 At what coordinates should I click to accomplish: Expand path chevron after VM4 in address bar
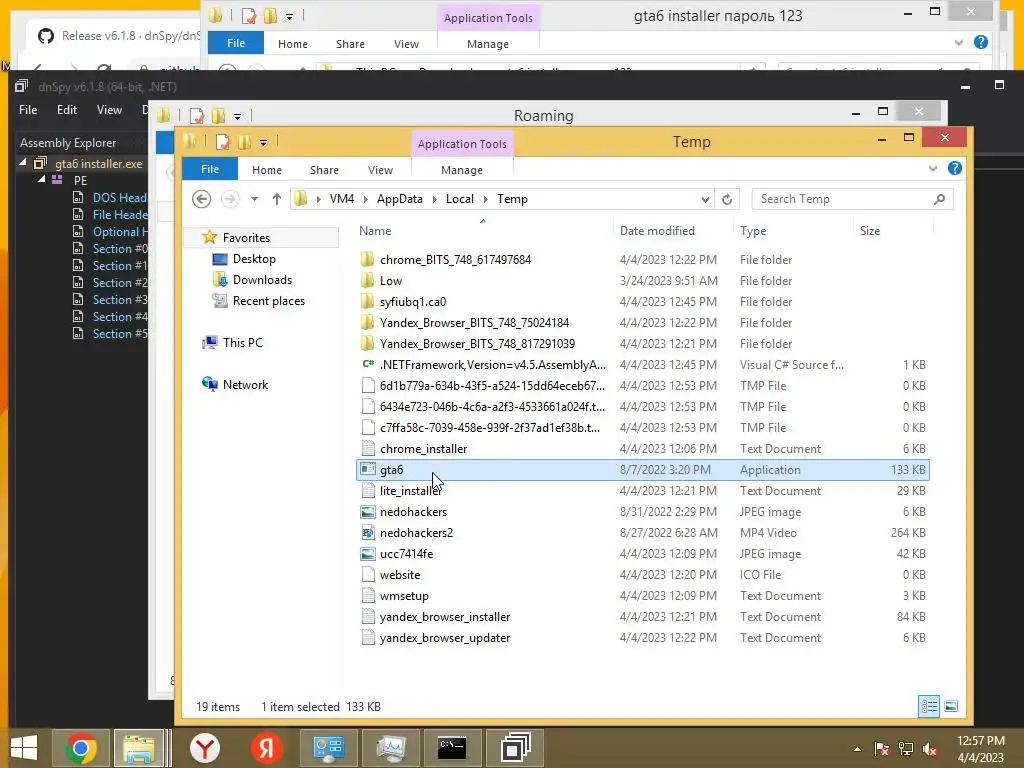click(365, 199)
